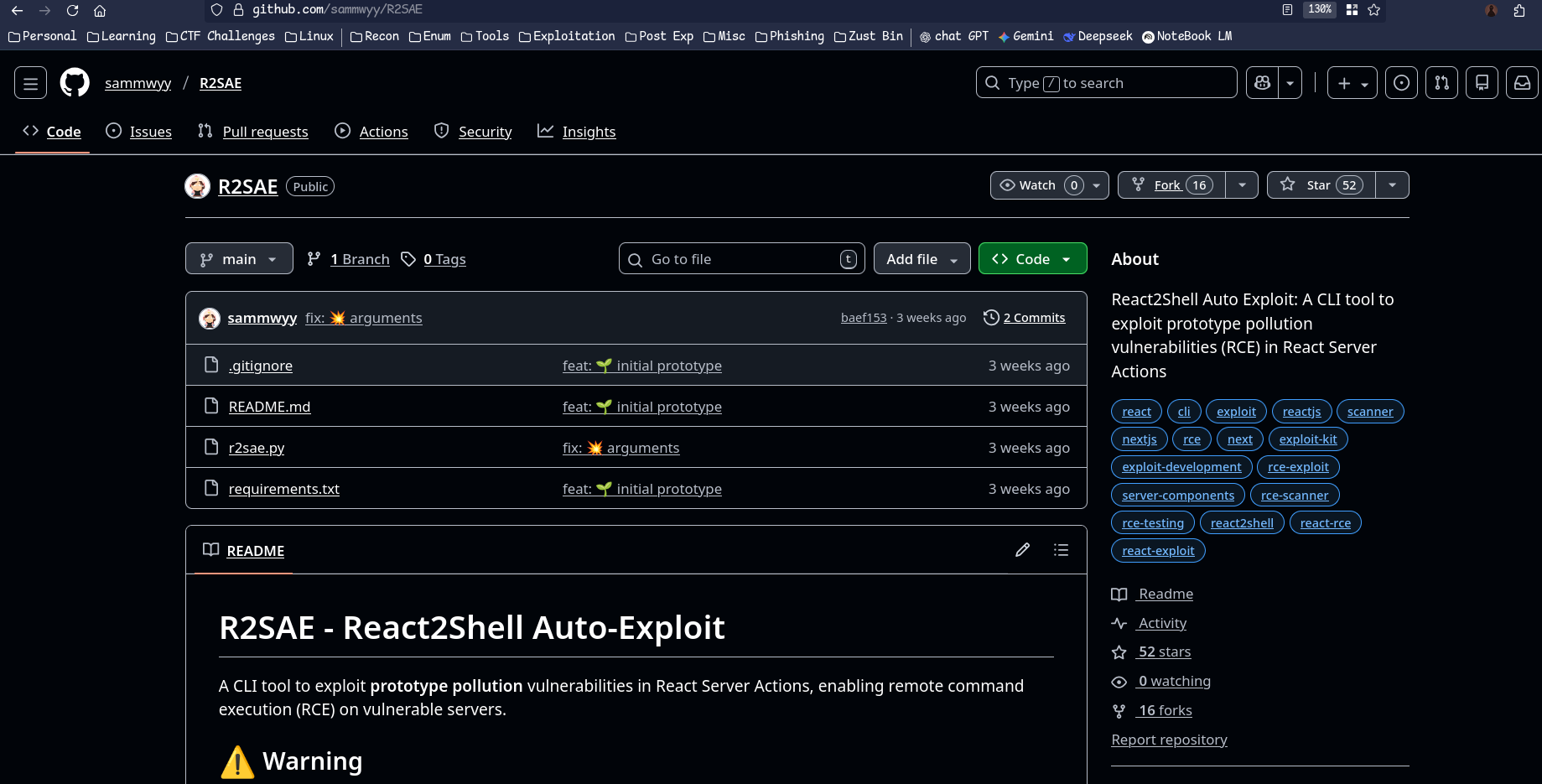View the 2 Commits history
The width and height of the screenshot is (1542, 784).
(x=1025, y=318)
